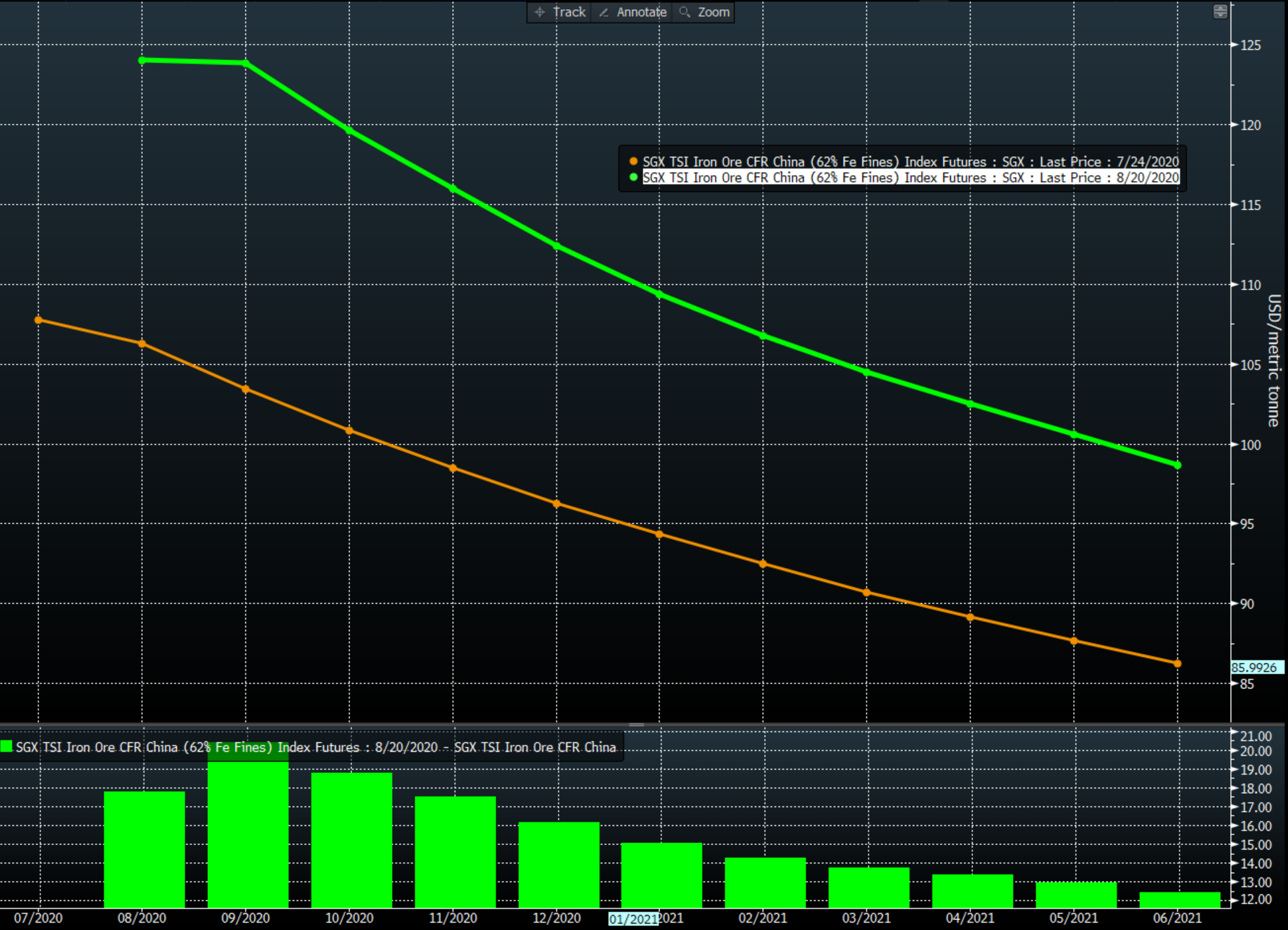1288x930 pixels.
Task: Click the green curve's 09/2020 data point
Action: [x=245, y=63]
